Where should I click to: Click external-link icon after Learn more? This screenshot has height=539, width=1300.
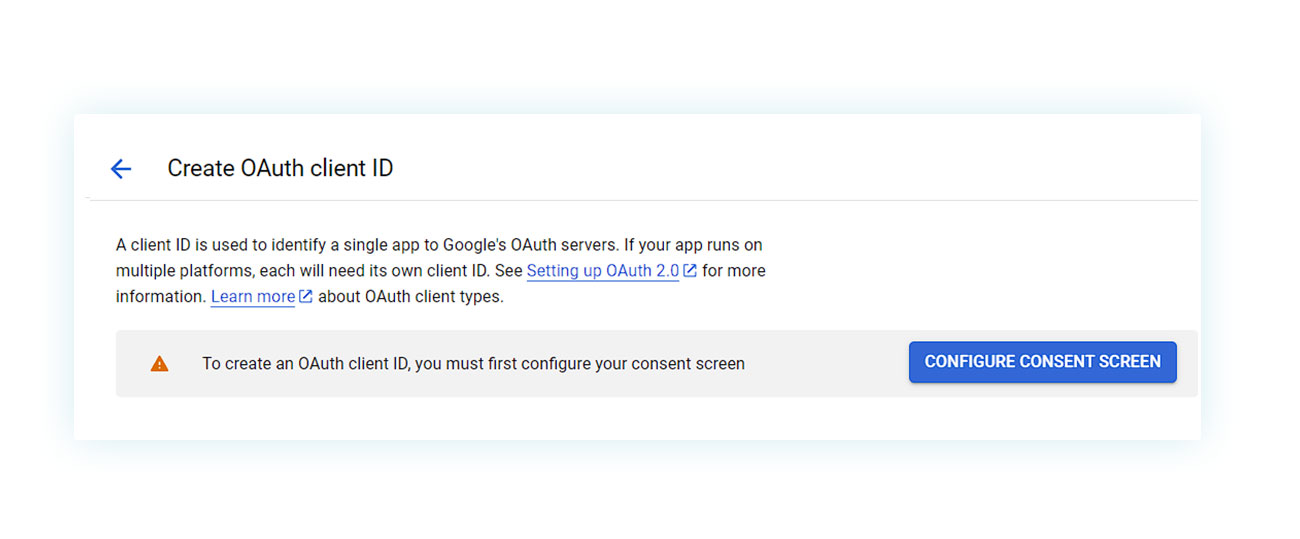pos(306,296)
